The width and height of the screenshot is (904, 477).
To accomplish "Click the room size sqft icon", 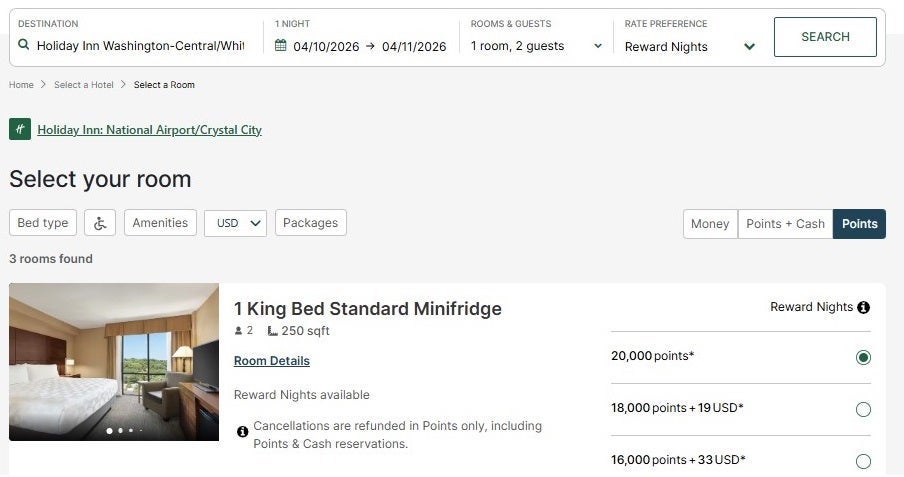I will [273, 331].
